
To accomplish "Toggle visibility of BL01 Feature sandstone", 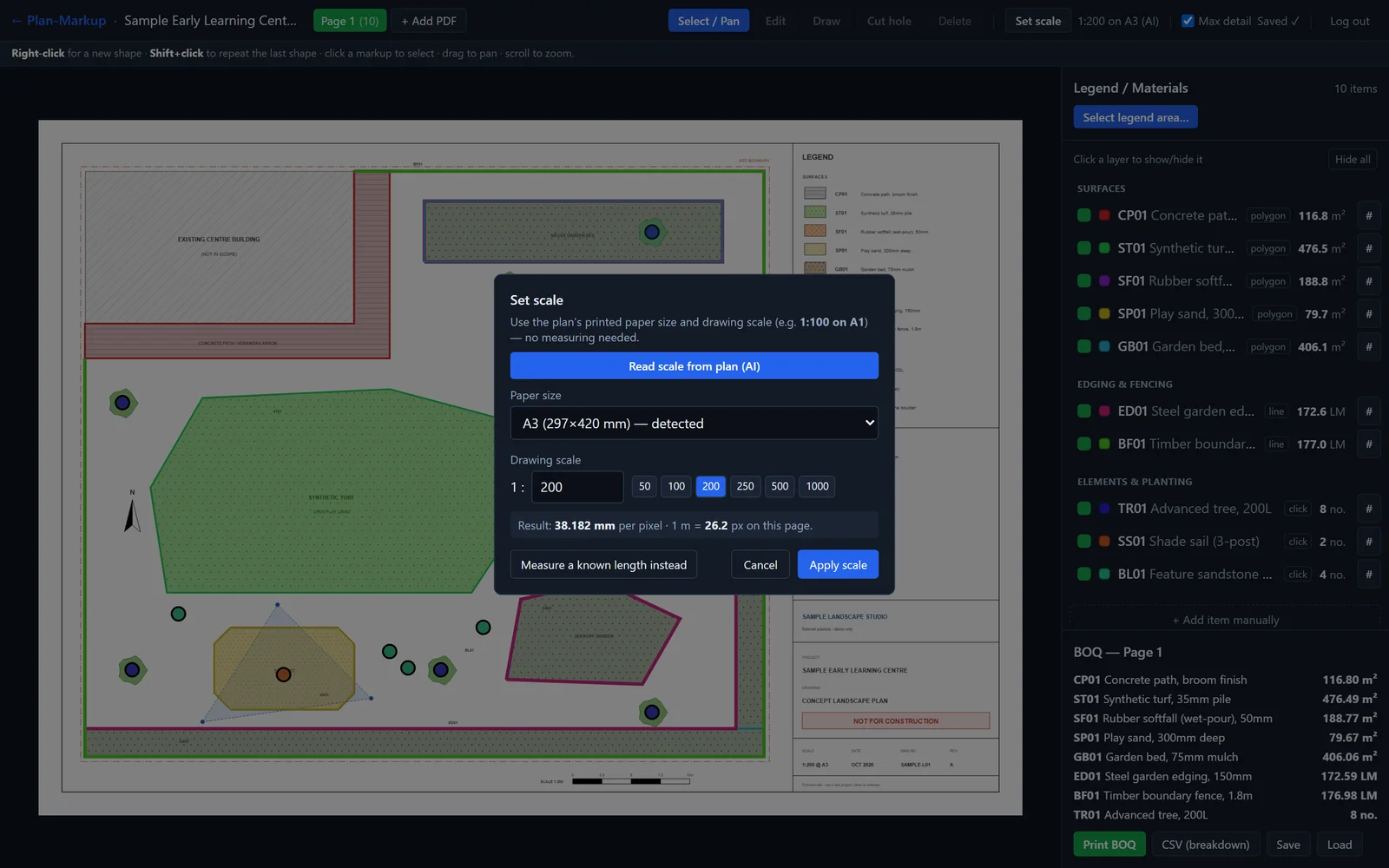I will click(x=1084, y=574).
